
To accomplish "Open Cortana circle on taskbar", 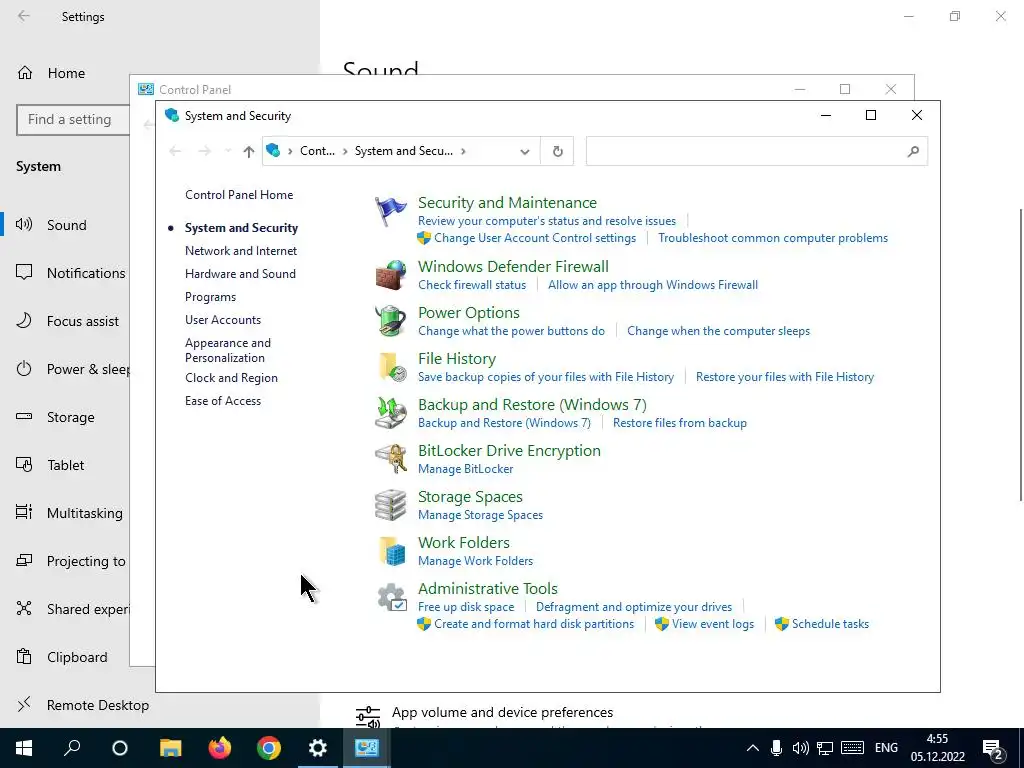I will (x=120, y=748).
